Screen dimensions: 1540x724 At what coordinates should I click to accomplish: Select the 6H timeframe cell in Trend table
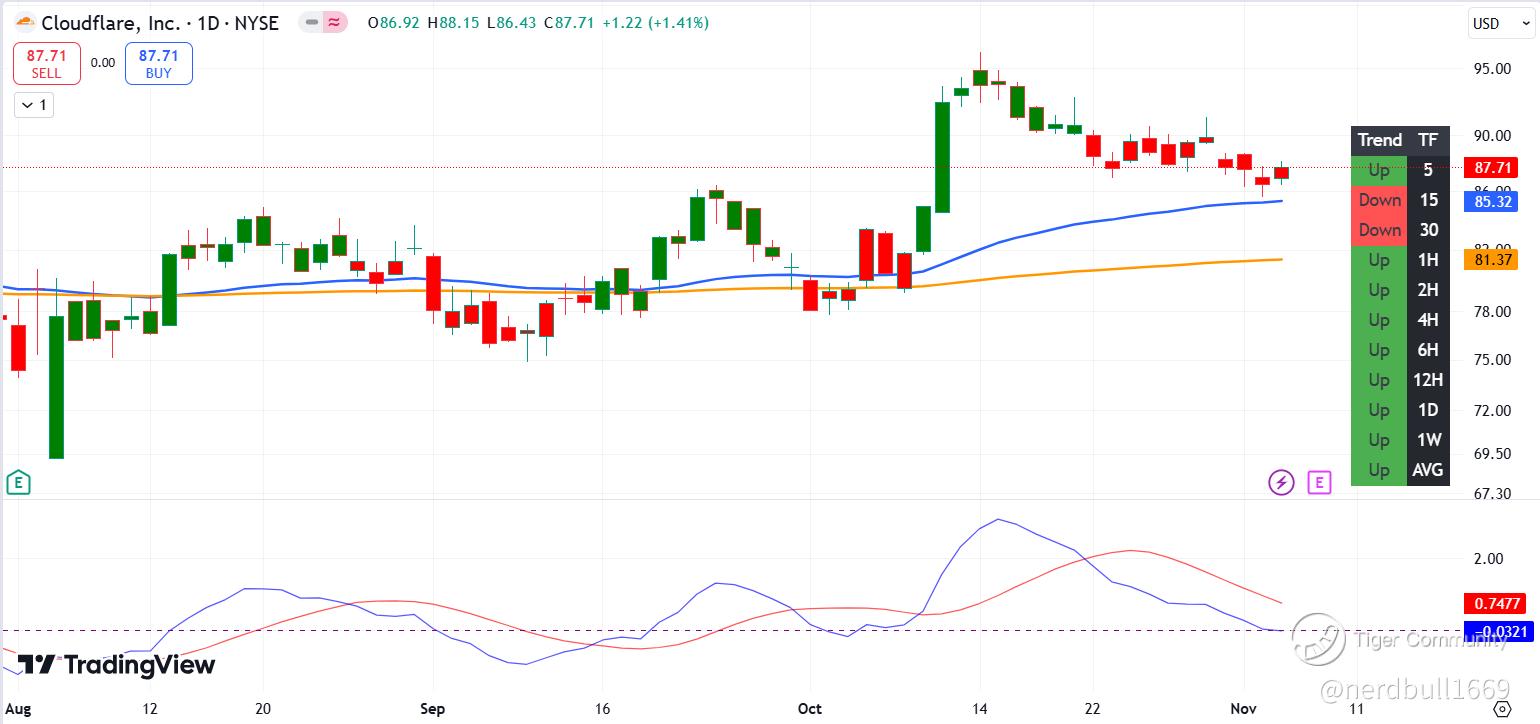[1428, 350]
